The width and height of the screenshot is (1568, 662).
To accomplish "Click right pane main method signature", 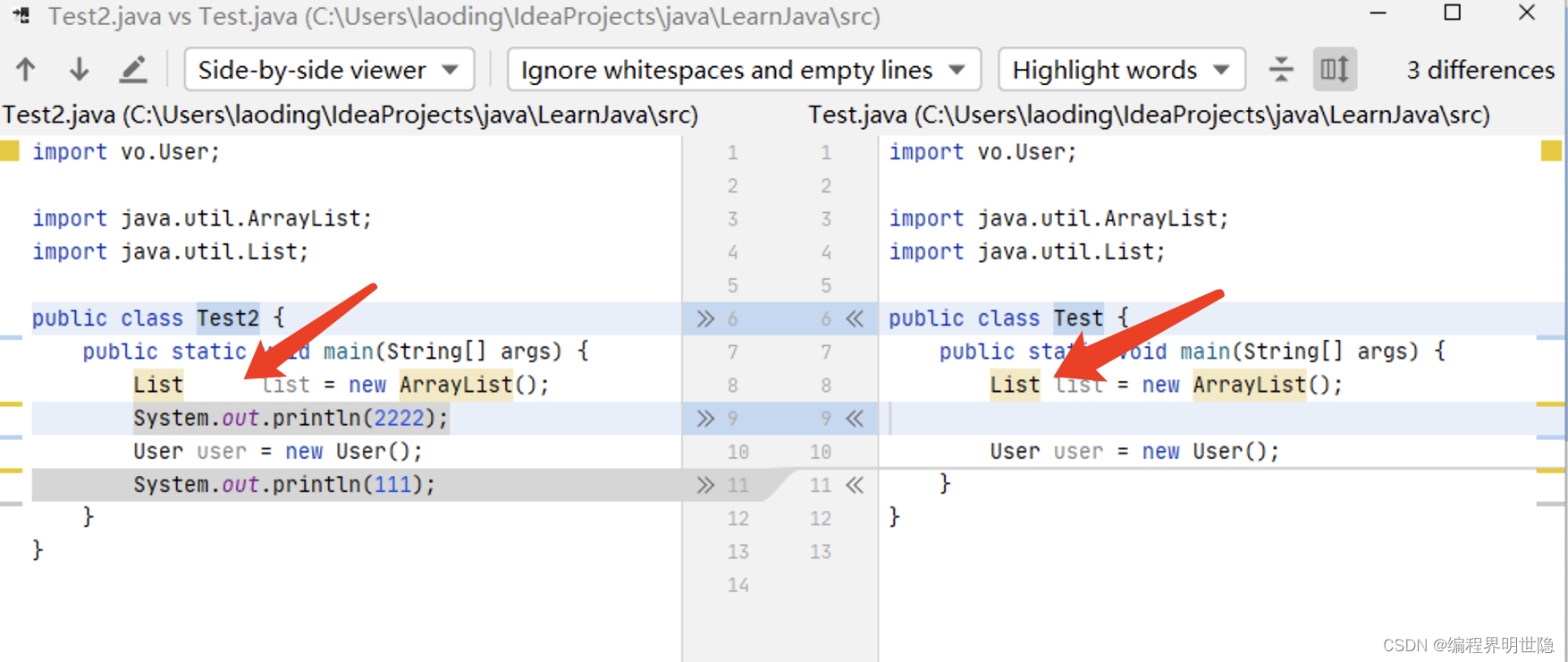I will [x=1193, y=352].
